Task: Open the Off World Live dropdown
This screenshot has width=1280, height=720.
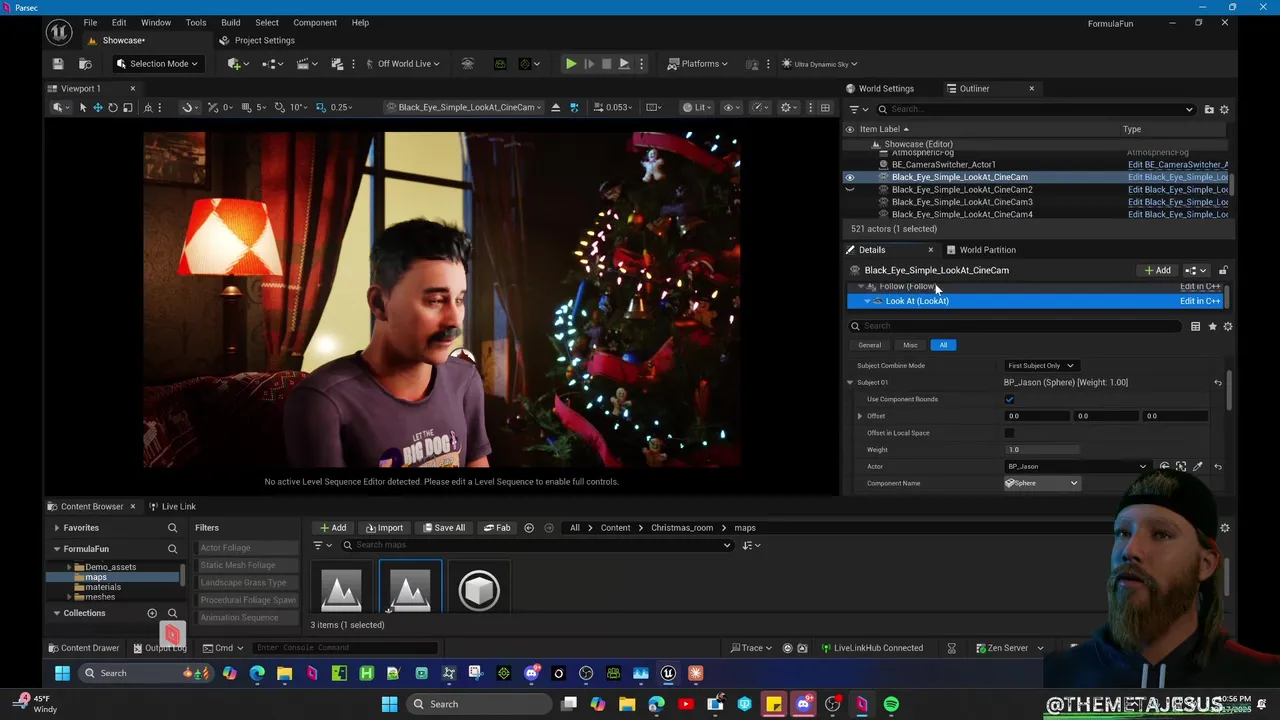Action: coord(403,64)
